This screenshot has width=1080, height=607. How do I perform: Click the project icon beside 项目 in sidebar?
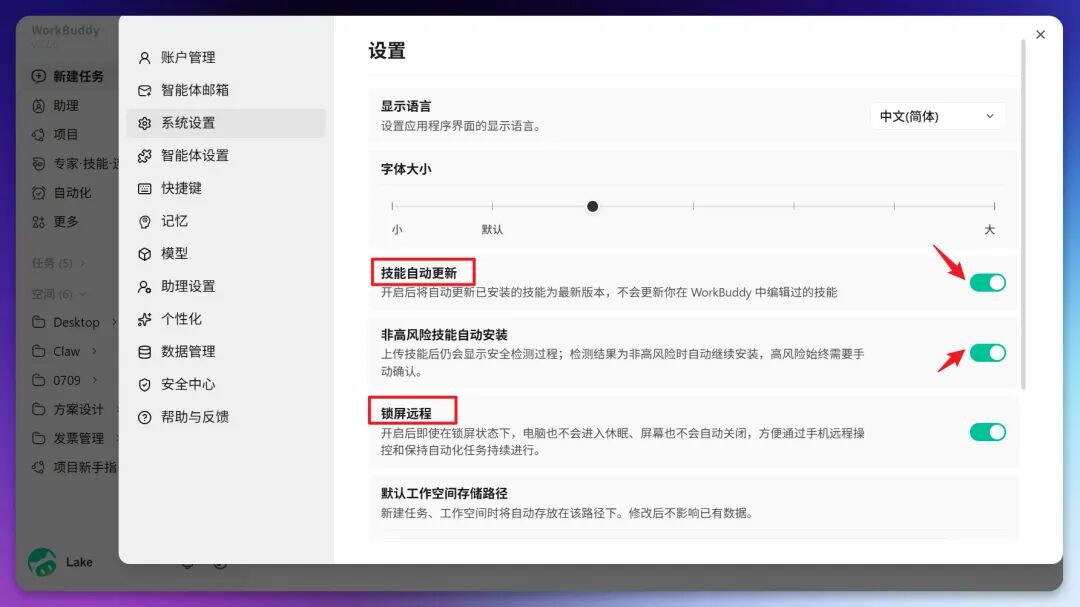pos(39,135)
